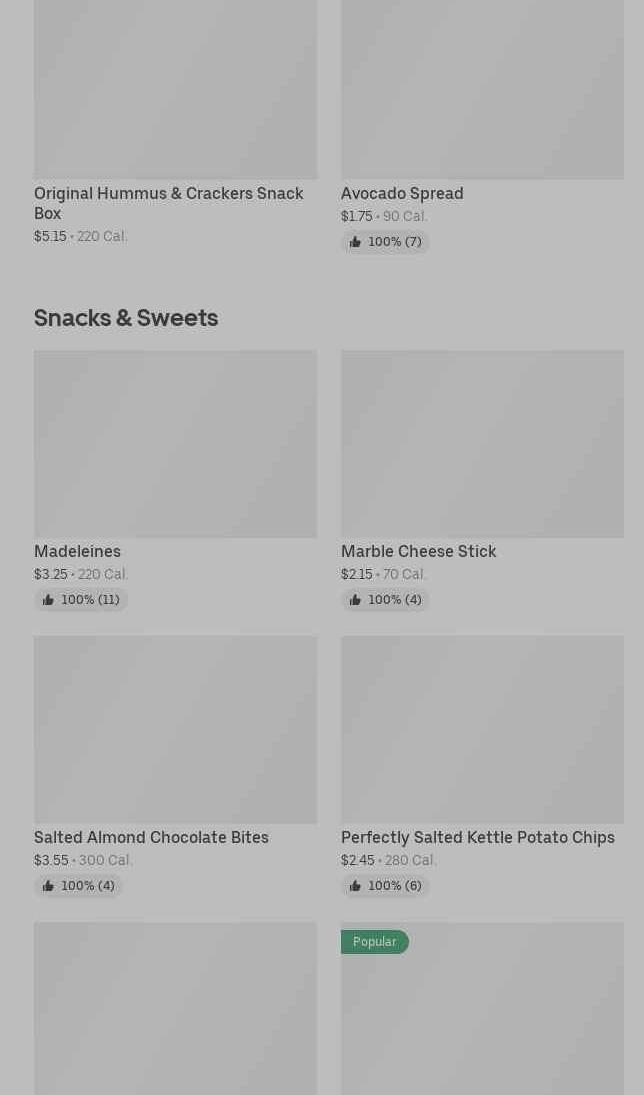Image resolution: width=644 pixels, height=1095 pixels.
Task: Click Avocado Spread 100% (7) rating badge
Action: click(386, 242)
